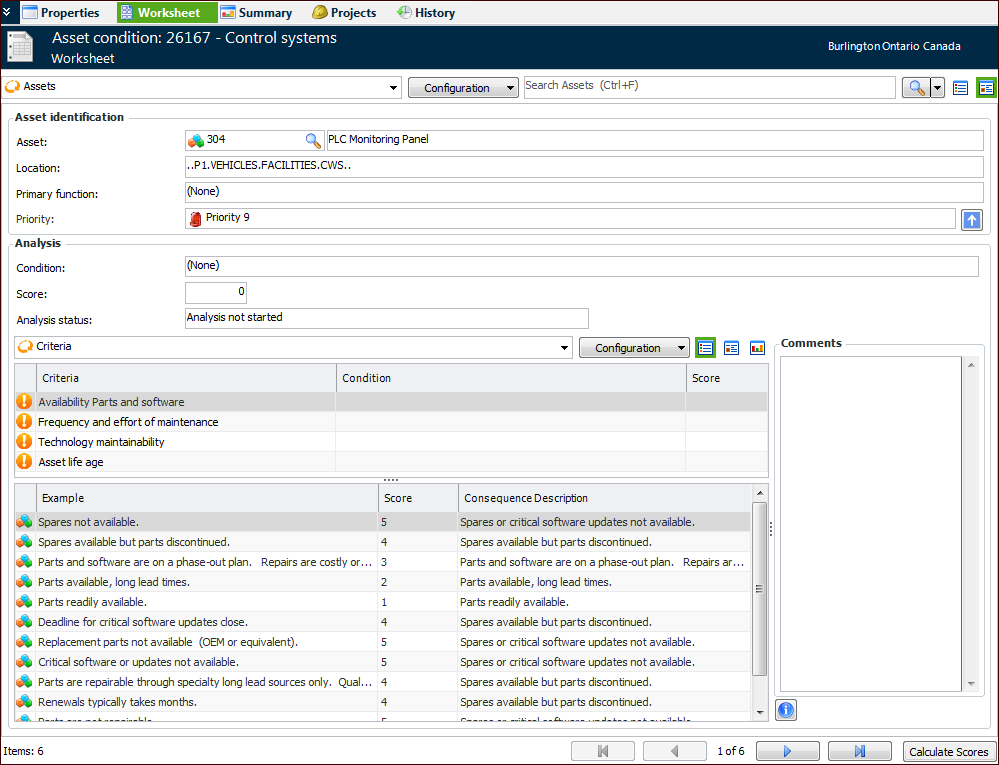
Task: Collapse the top-left double chevron
Action: tap(7, 11)
